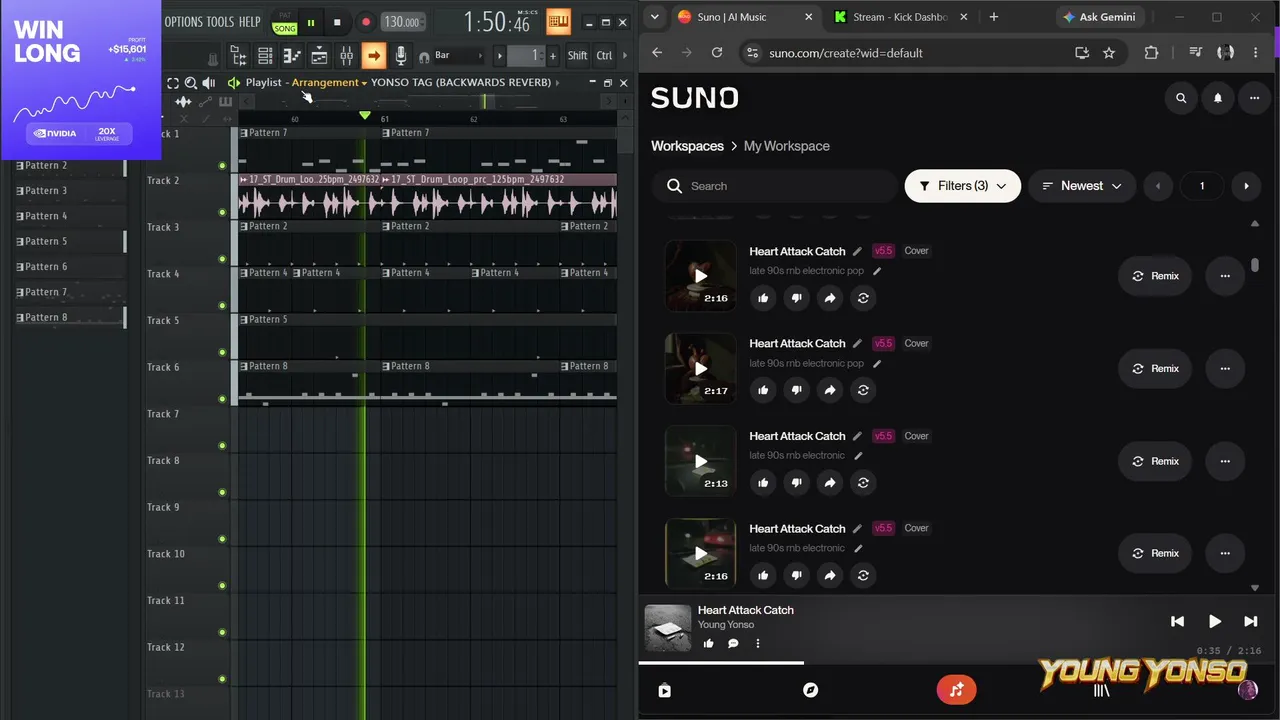
Task: Open the FL Studio mixer
Action: coord(346,56)
